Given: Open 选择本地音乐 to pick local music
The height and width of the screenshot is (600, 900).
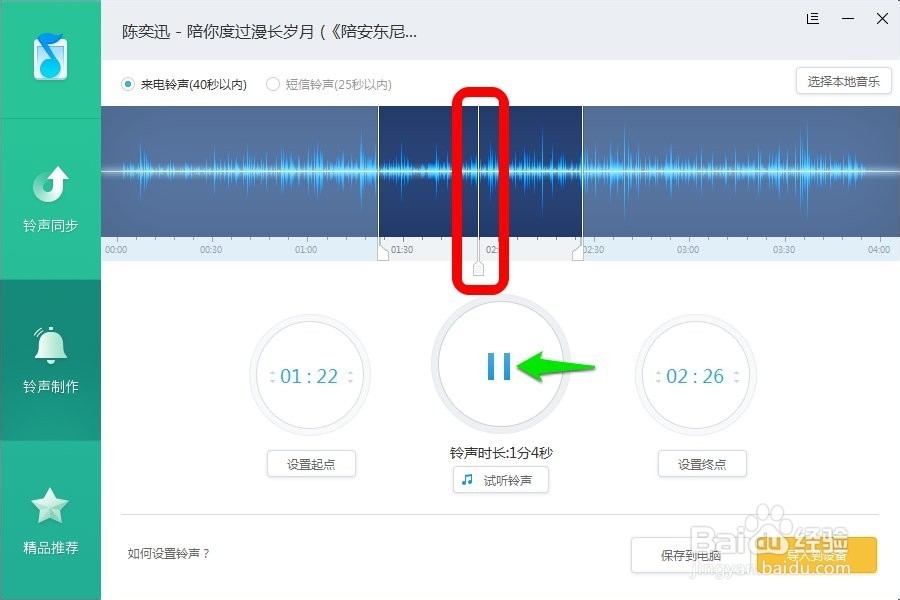Looking at the screenshot, I should point(843,81).
